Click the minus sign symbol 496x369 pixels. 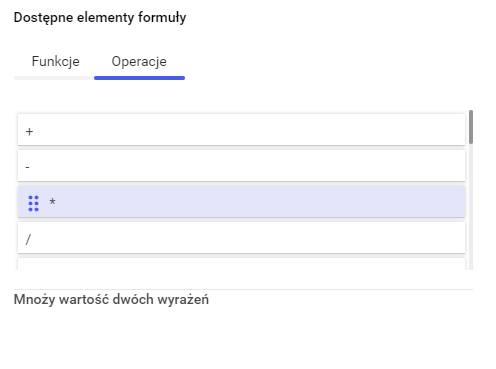pyautogui.click(x=27, y=167)
